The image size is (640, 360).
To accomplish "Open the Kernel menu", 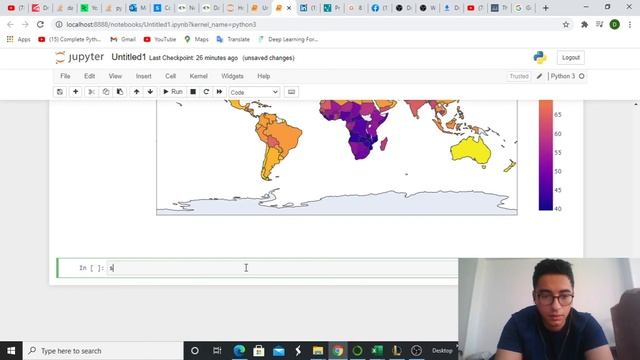I will pos(198,76).
